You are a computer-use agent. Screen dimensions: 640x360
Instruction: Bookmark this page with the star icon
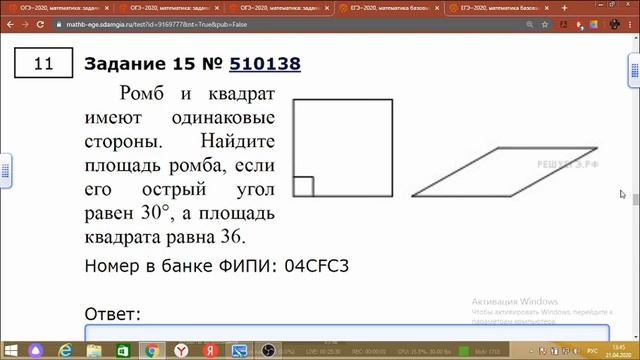coord(544,24)
